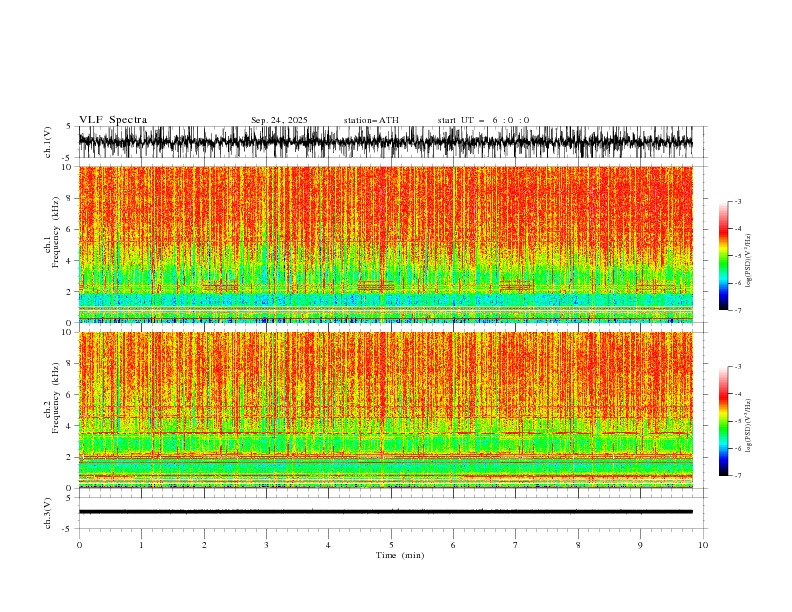Click the ch.1 spectrogram color bar
Viewport: 792px width, 612px height.
[x=723, y=256]
